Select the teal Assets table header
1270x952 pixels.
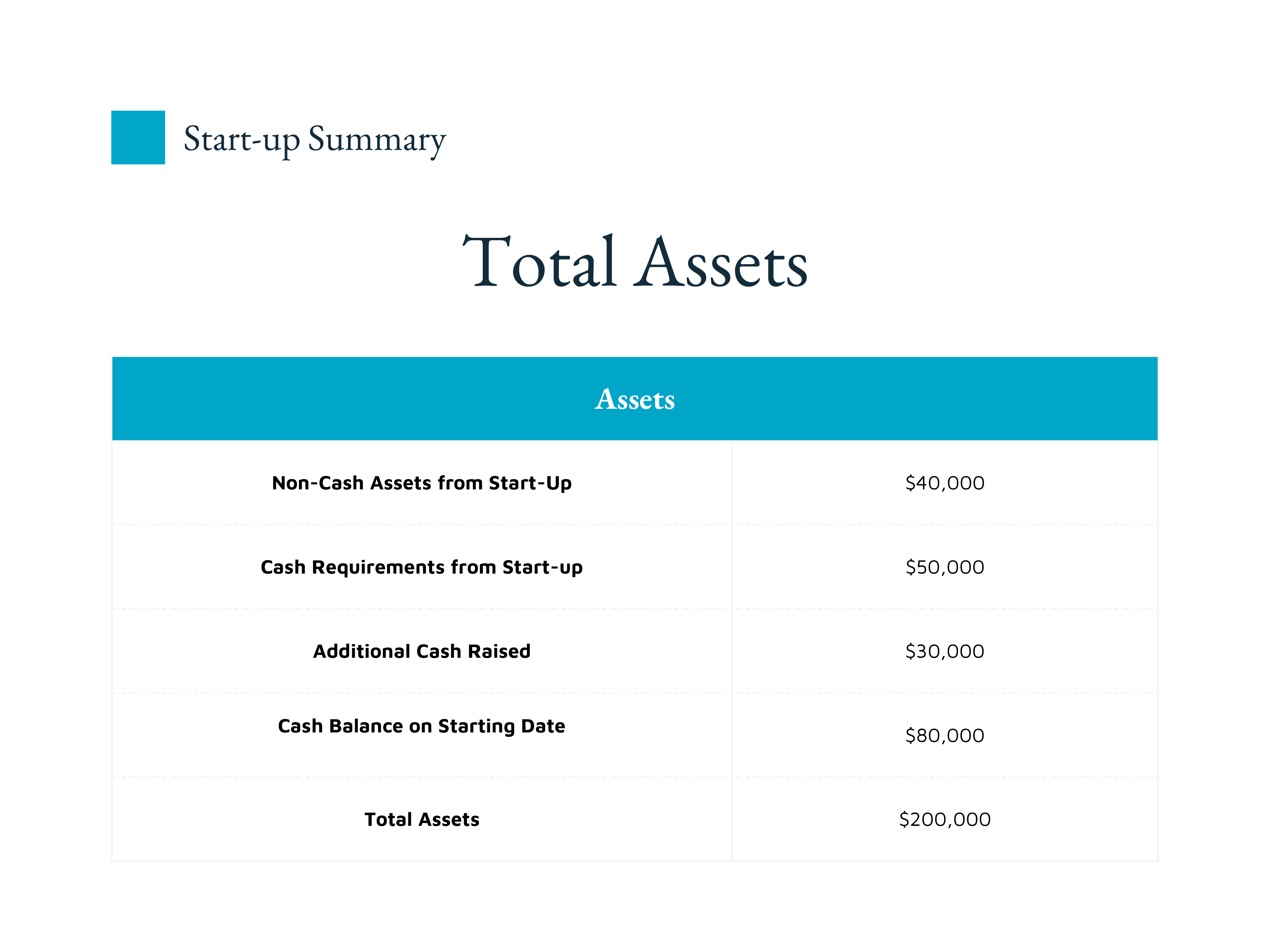(x=635, y=399)
